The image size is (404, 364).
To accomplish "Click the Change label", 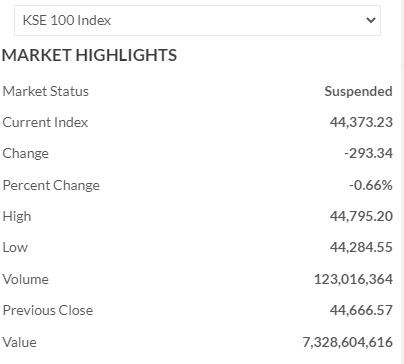I will 26,154.
